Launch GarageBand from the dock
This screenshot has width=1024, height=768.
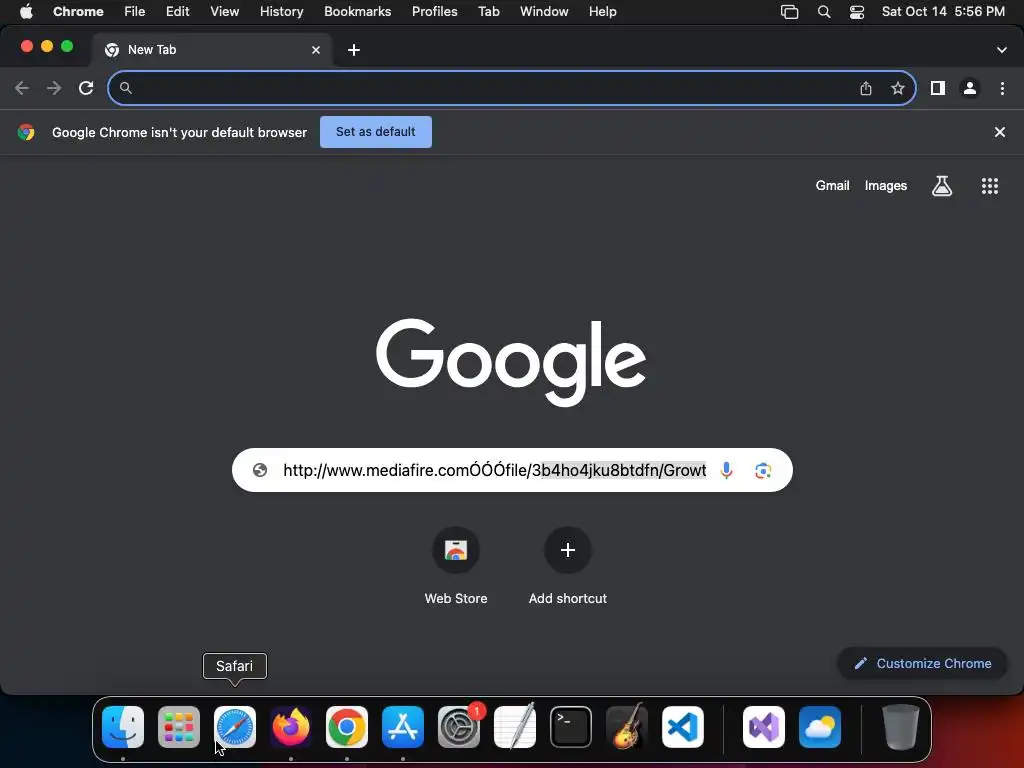click(x=627, y=727)
